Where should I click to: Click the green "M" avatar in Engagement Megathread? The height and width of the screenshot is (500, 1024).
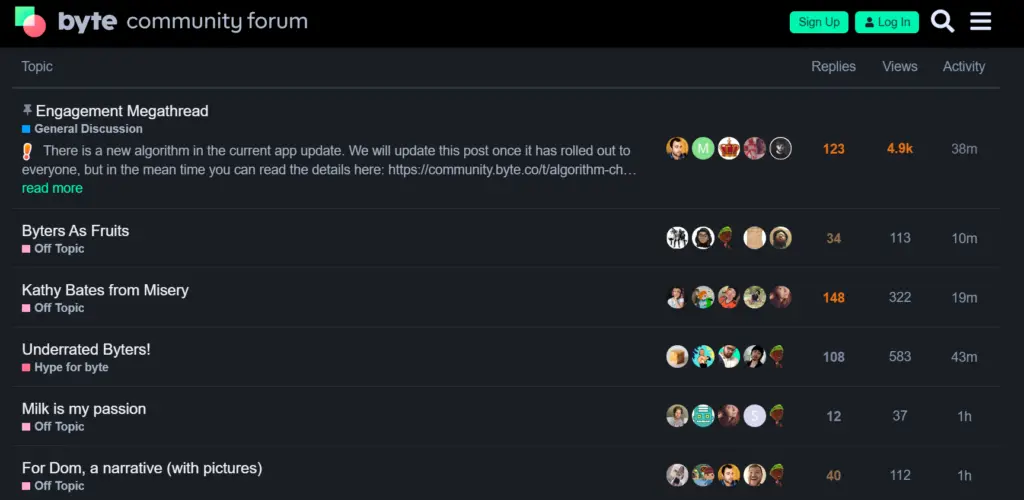(x=703, y=149)
